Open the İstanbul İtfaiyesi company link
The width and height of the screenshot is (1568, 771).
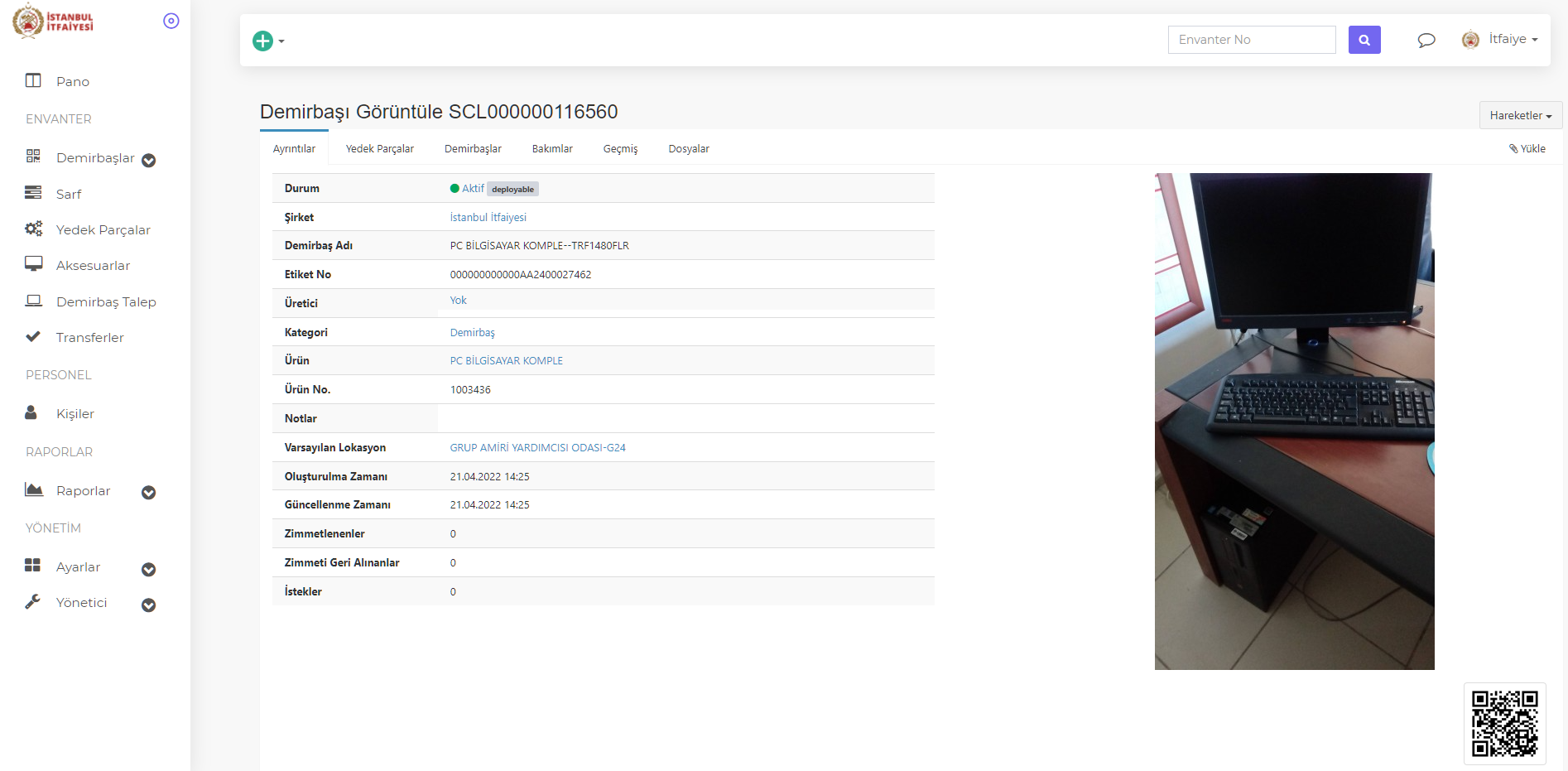(488, 217)
